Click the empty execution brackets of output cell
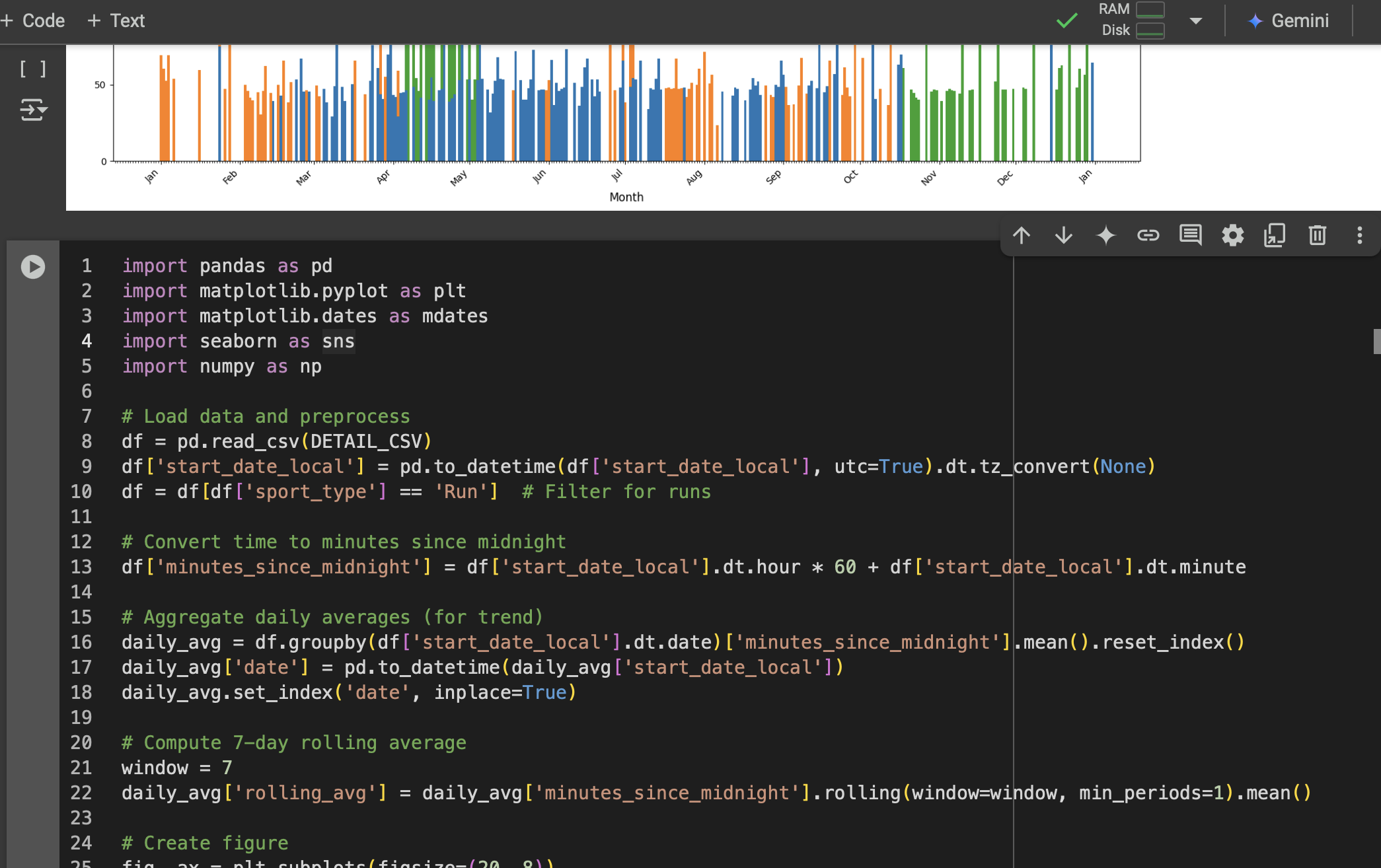Viewport: 1381px width, 868px height. coord(33,69)
